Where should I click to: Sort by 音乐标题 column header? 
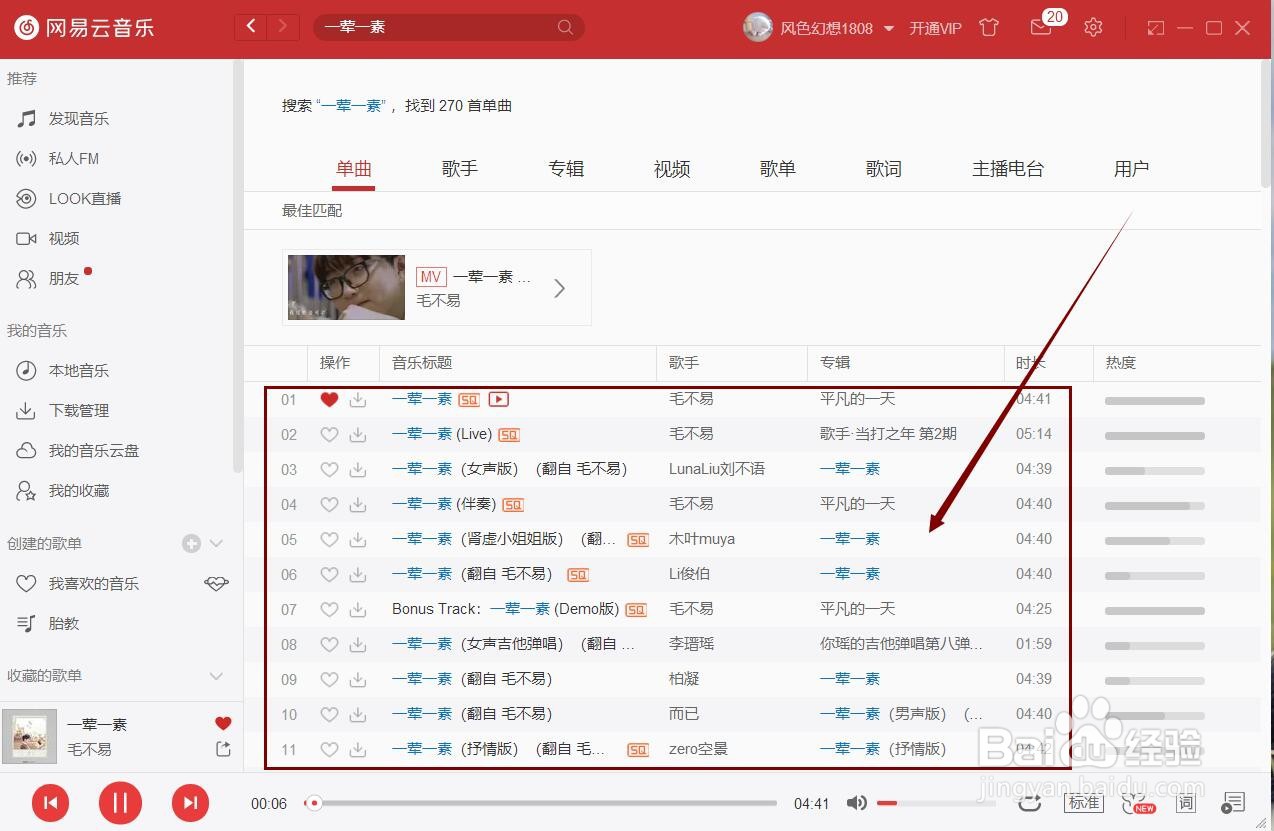[x=422, y=363]
